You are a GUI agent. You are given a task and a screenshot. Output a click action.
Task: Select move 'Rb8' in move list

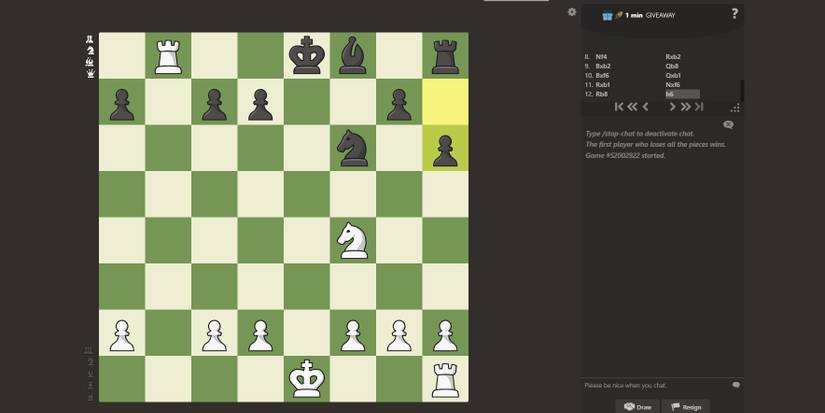[x=601, y=94]
